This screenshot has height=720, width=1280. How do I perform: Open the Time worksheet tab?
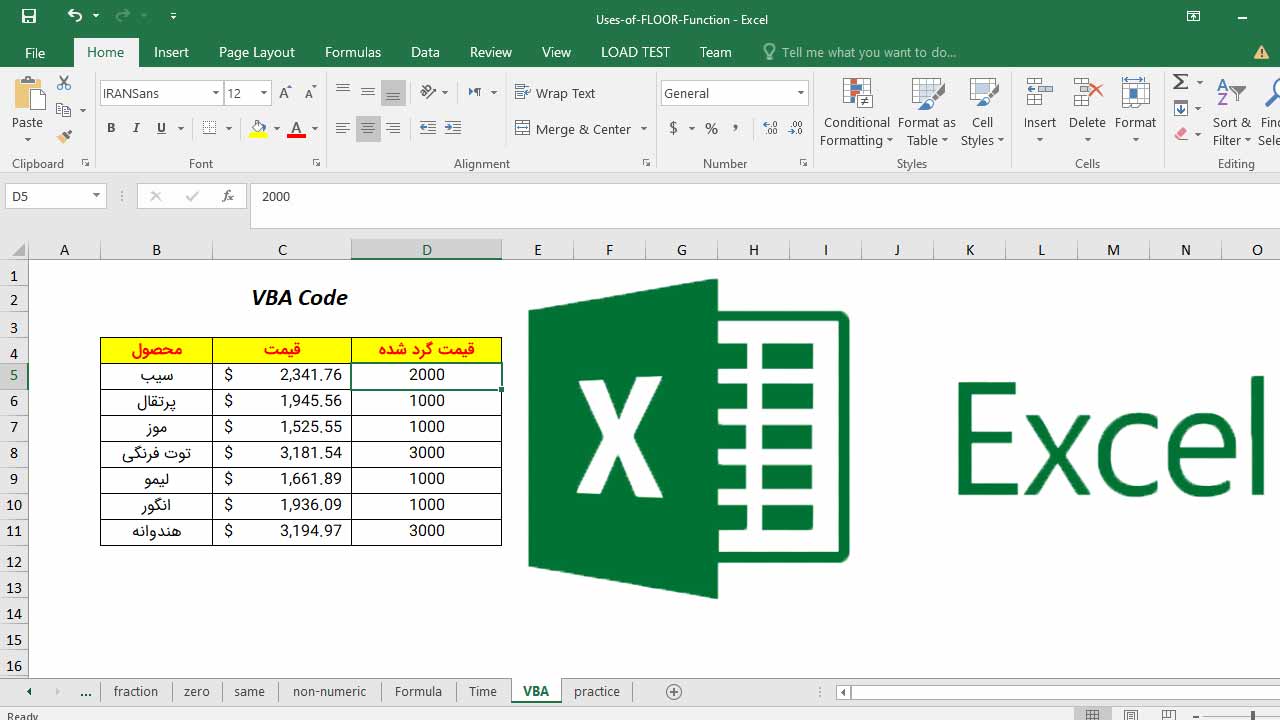pyautogui.click(x=483, y=691)
